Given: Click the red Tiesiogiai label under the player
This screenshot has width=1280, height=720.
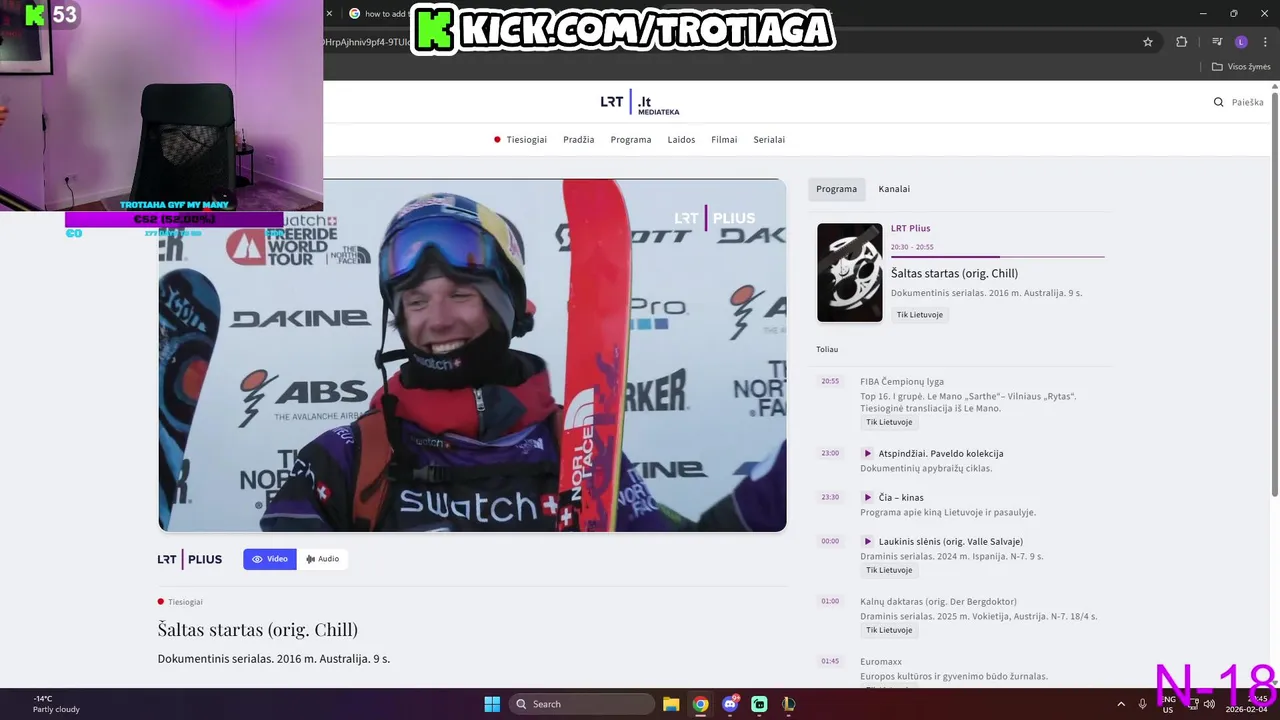Looking at the screenshot, I should tap(180, 602).
